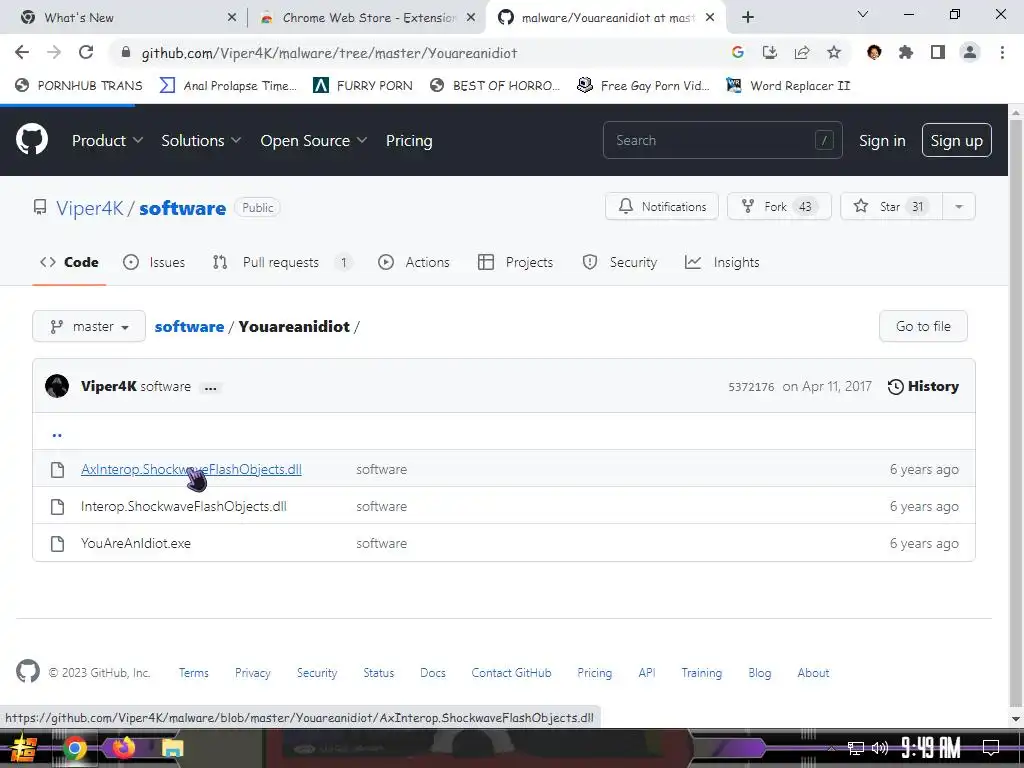Close the Chrome Web Store tab
1024x768 pixels.
471,18
